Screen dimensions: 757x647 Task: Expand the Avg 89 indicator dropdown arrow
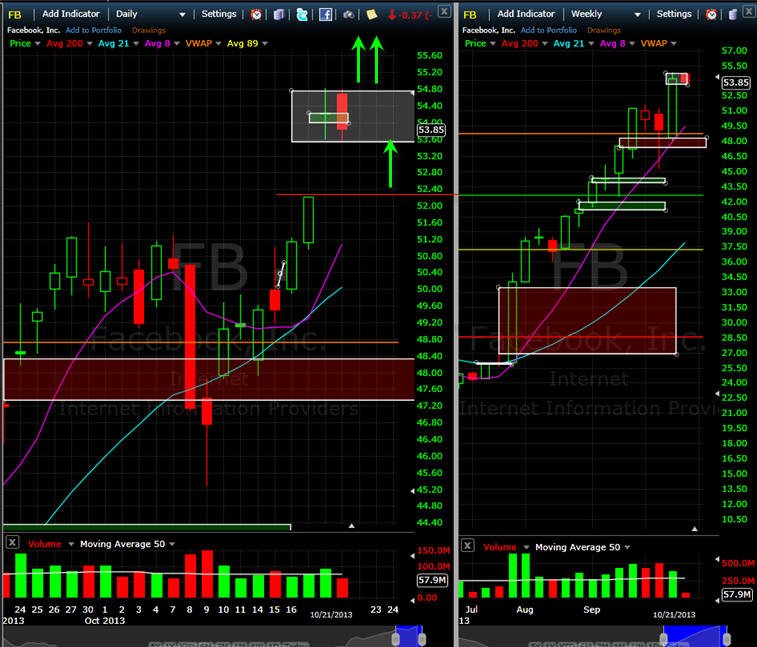pos(265,43)
